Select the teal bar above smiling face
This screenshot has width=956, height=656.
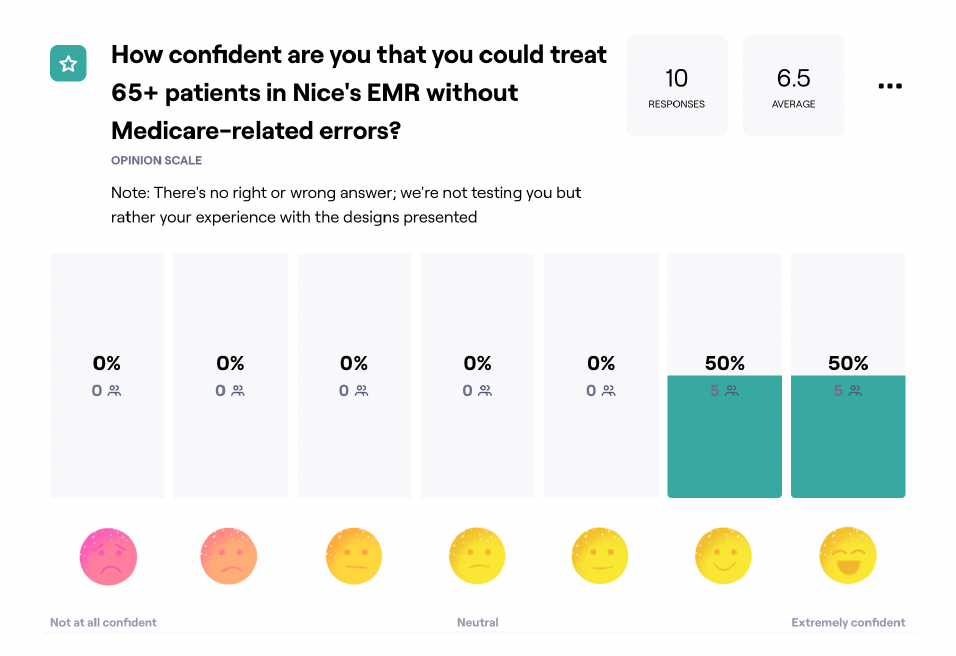pos(724,437)
